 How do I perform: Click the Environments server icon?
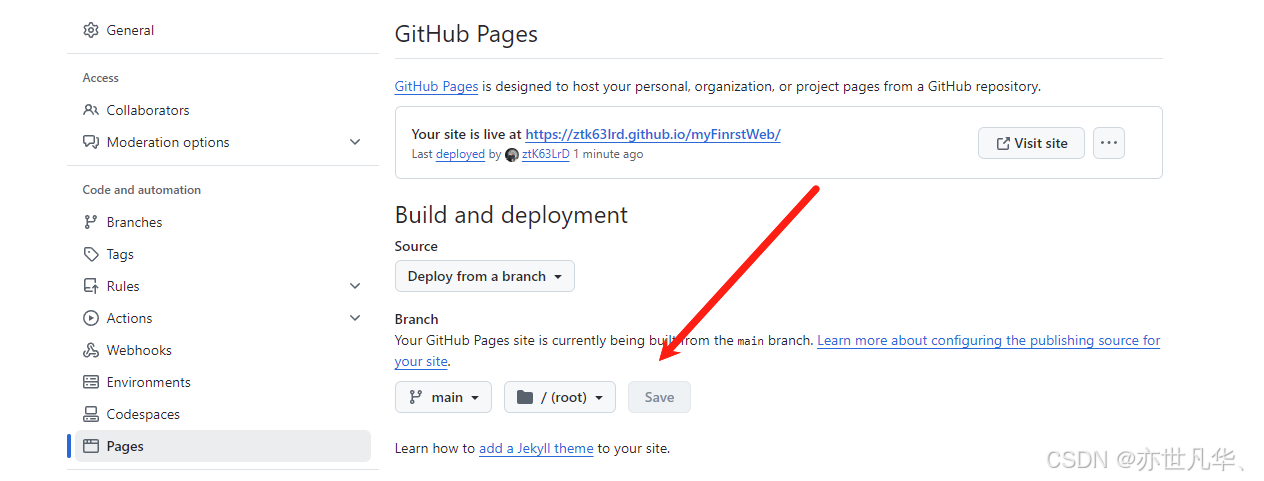click(91, 382)
